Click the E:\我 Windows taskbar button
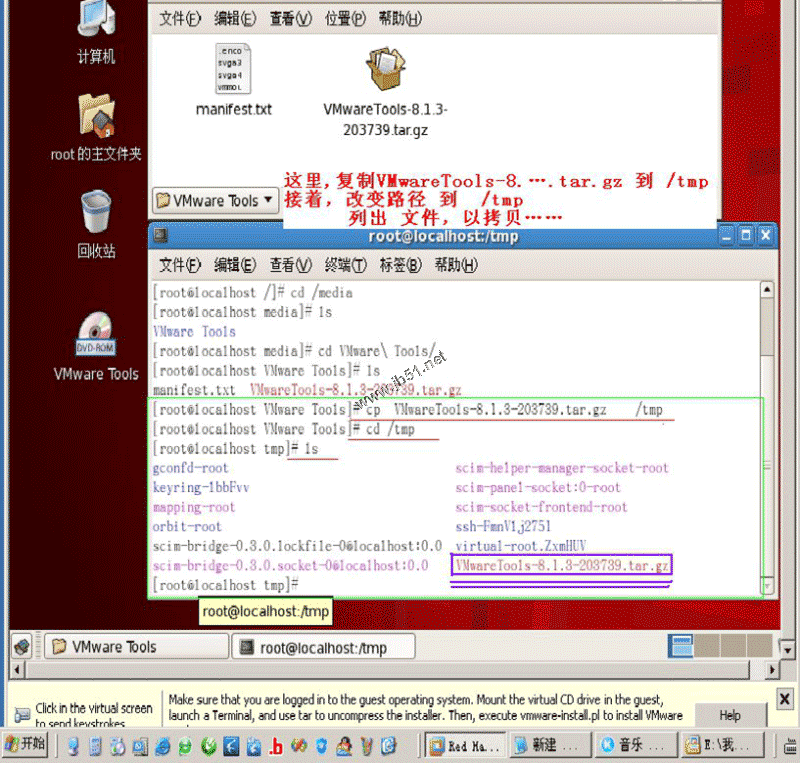Image resolution: width=800 pixels, height=763 pixels. point(723,746)
